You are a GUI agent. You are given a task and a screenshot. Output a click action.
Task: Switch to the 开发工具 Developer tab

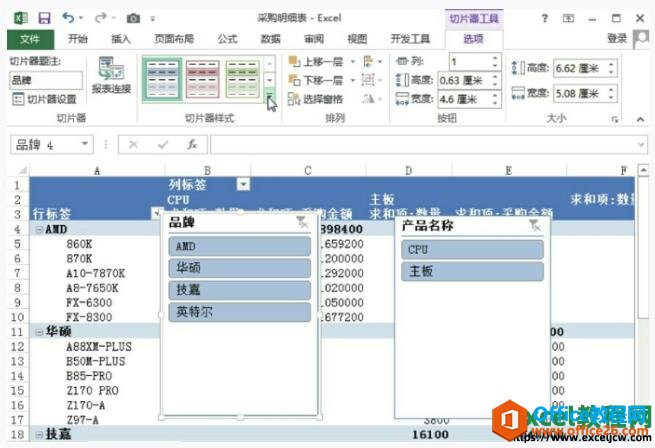410,39
